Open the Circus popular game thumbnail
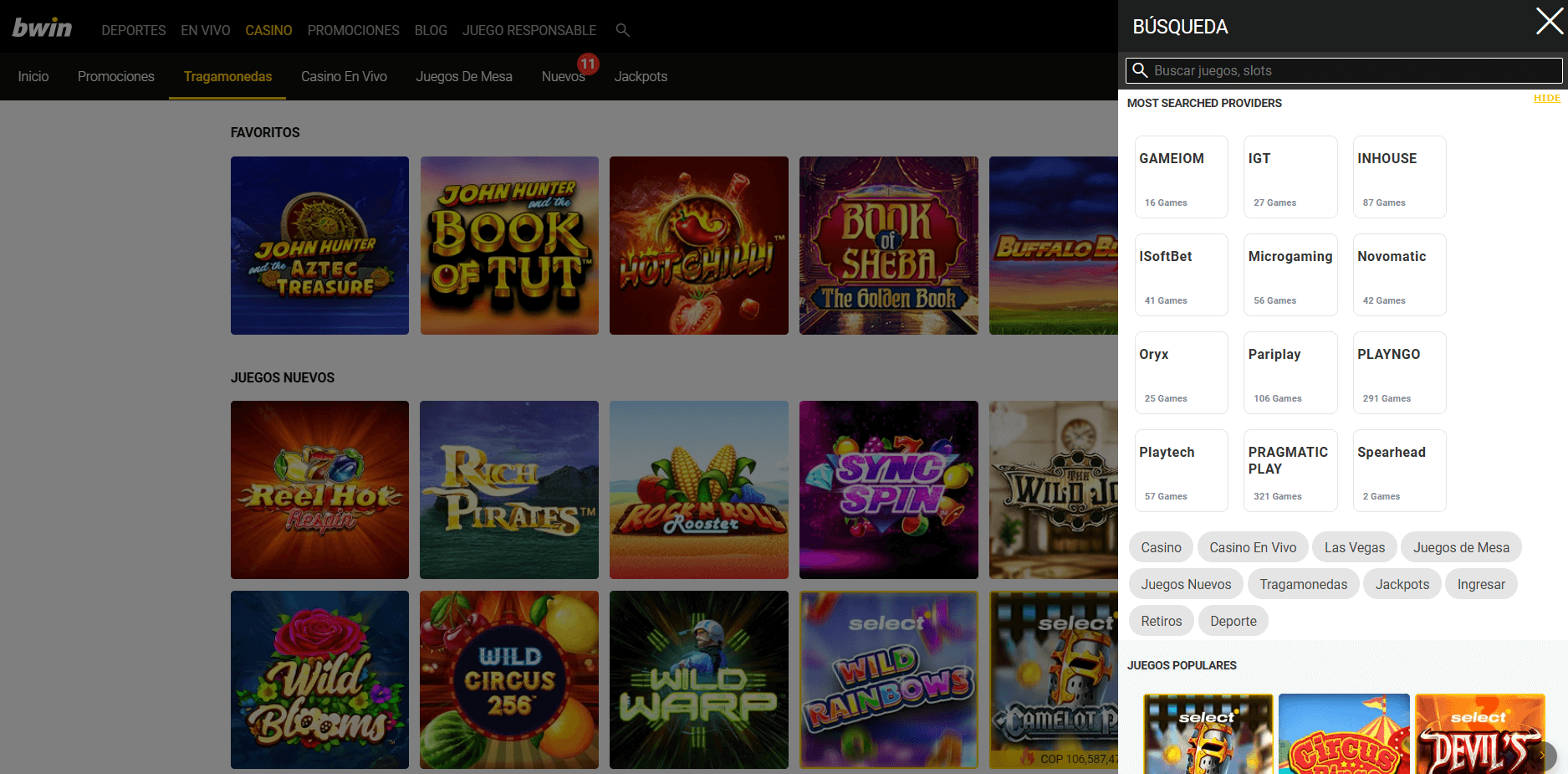This screenshot has width=1568, height=774. (x=1344, y=734)
